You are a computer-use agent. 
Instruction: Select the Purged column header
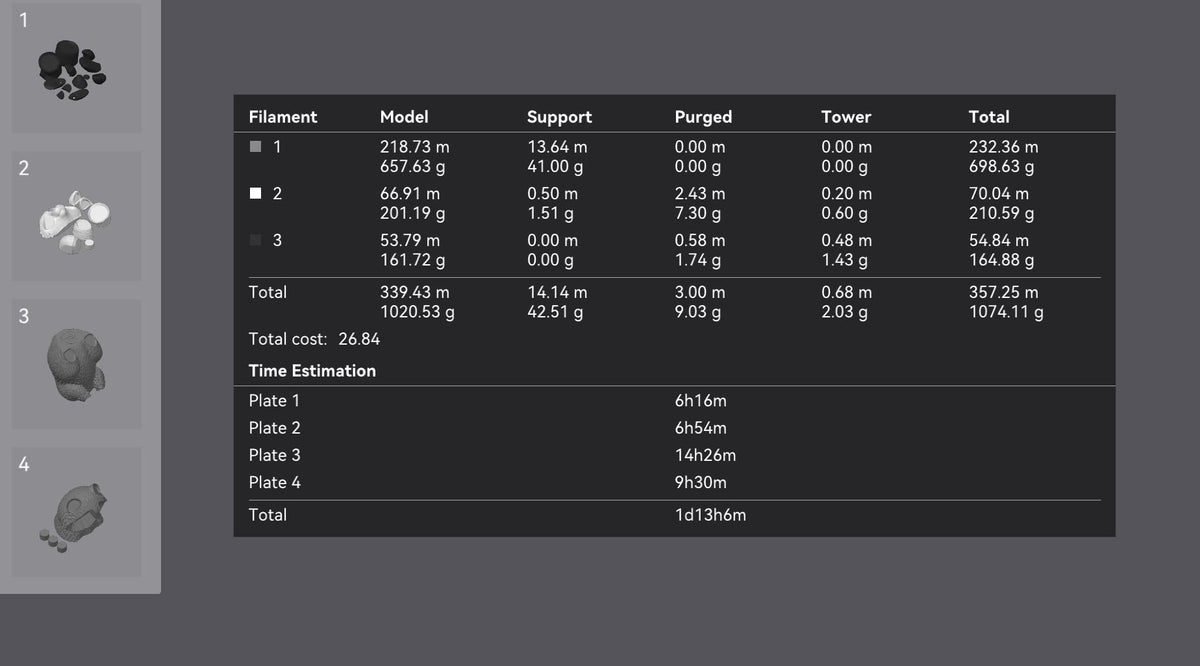click(x=703, y=117)
